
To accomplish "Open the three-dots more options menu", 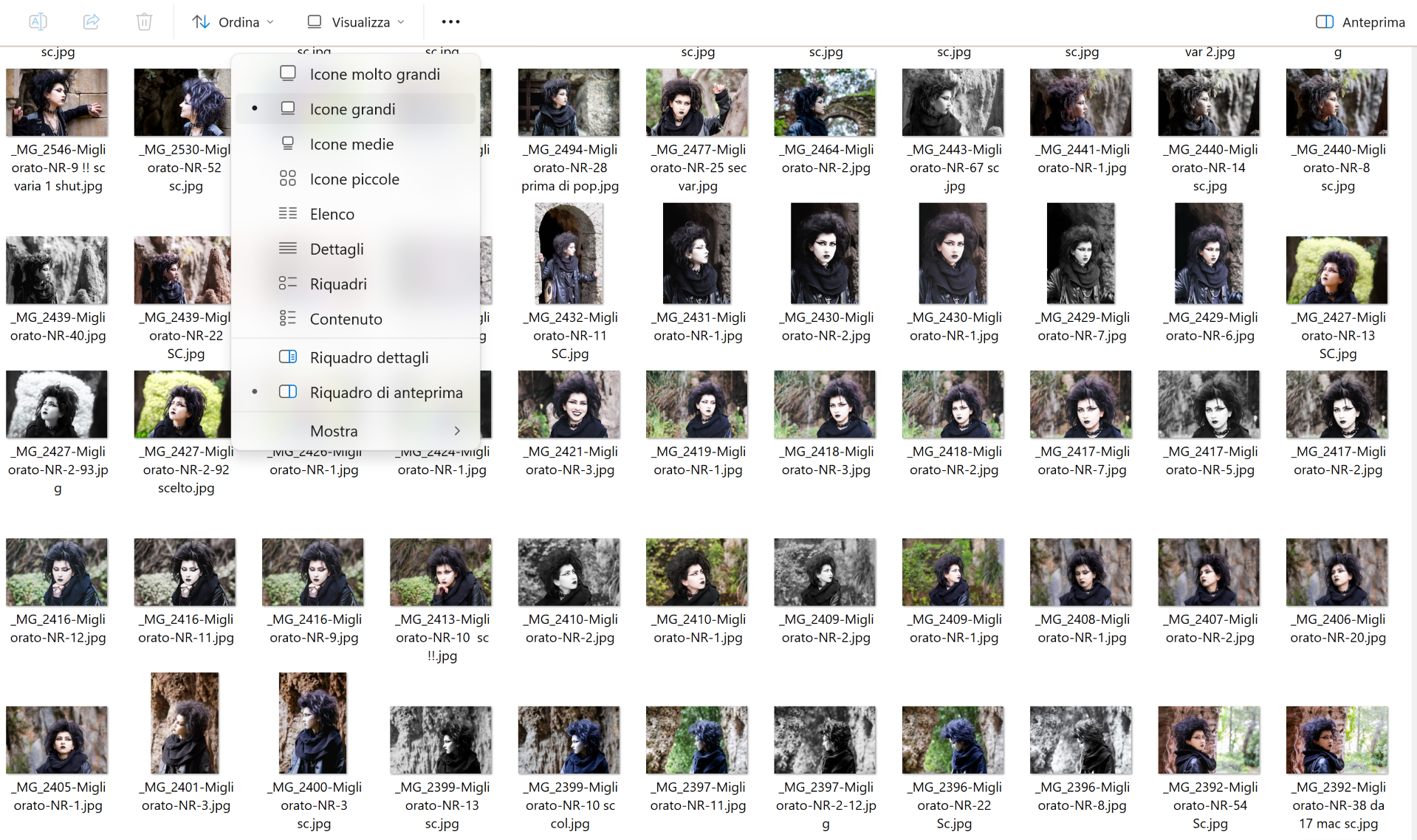I will coord(450,21).
